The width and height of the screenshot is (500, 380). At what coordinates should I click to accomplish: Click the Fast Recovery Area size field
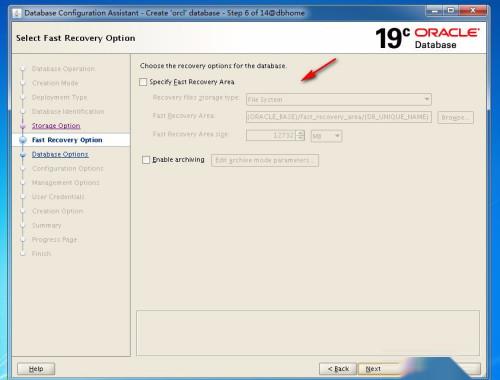pyautogui.click(x=271, y=136)
